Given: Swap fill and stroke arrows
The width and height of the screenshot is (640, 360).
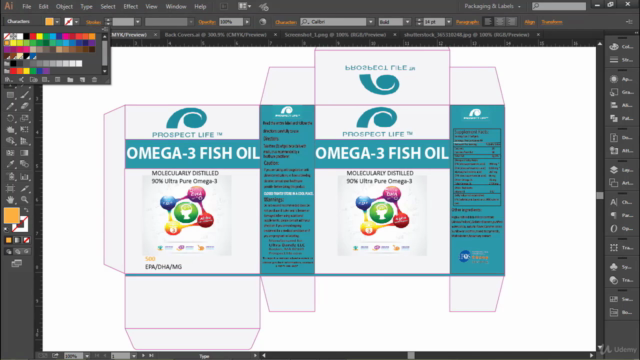Looking at the screenshot, I should pos(26,210).
